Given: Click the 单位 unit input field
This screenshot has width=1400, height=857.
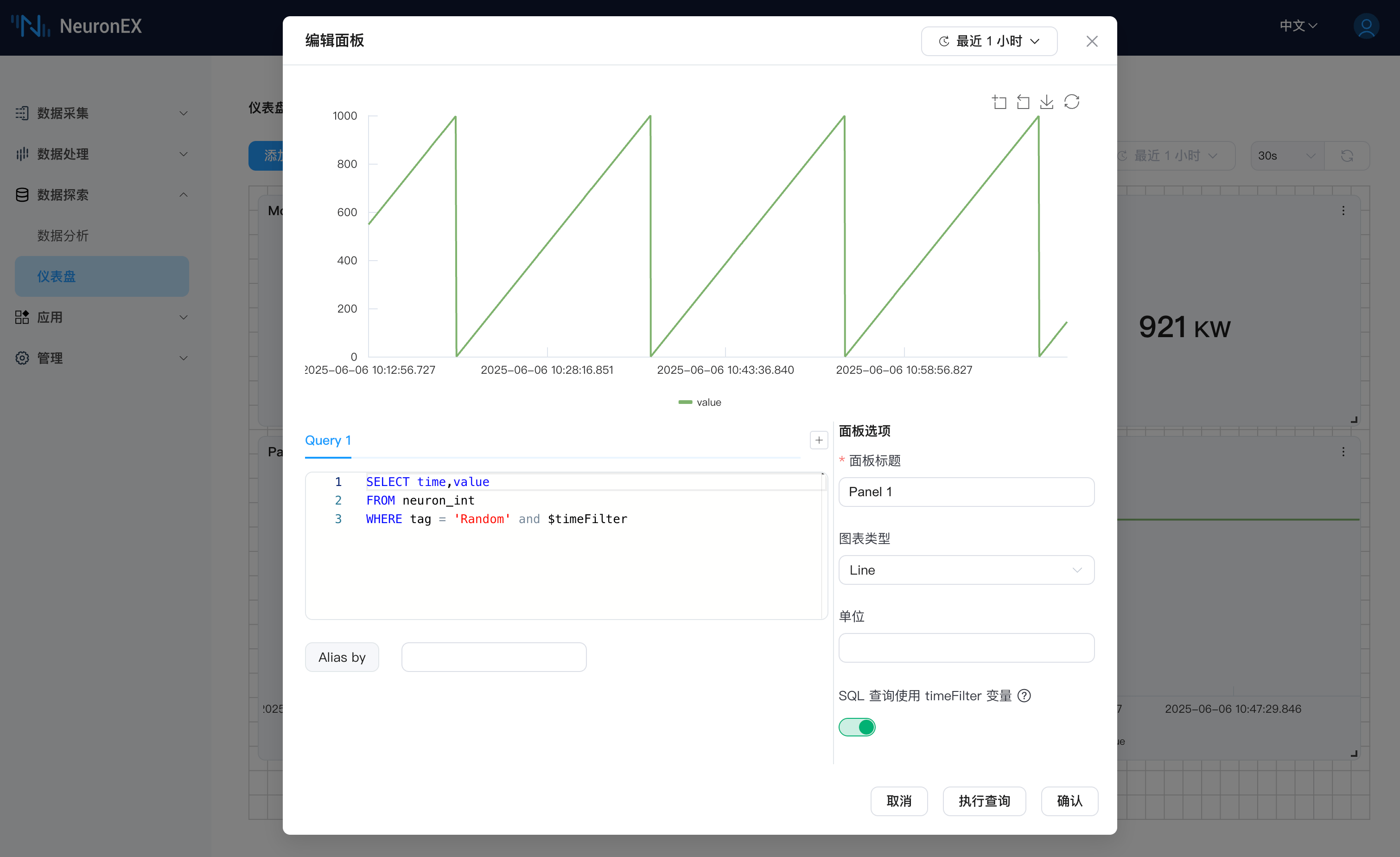Looking at the screenshot, I should [966, 648].
